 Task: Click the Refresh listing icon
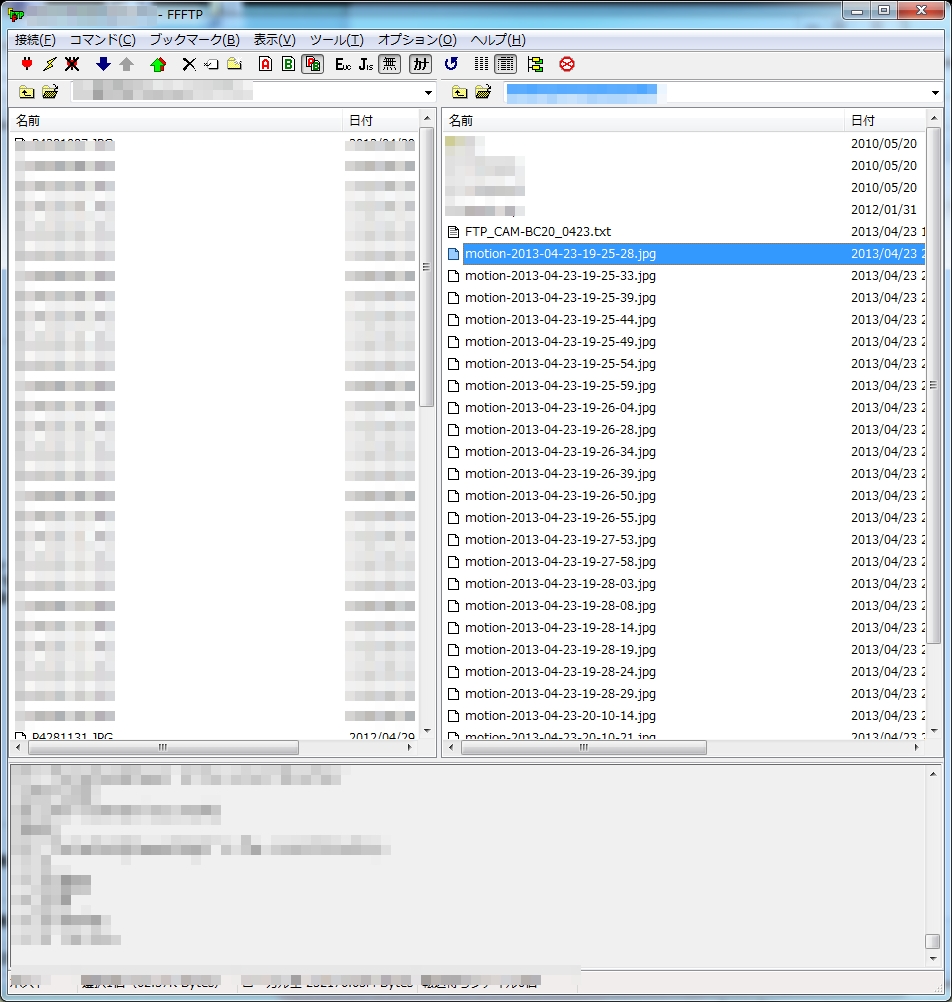[x=451, y=64]
